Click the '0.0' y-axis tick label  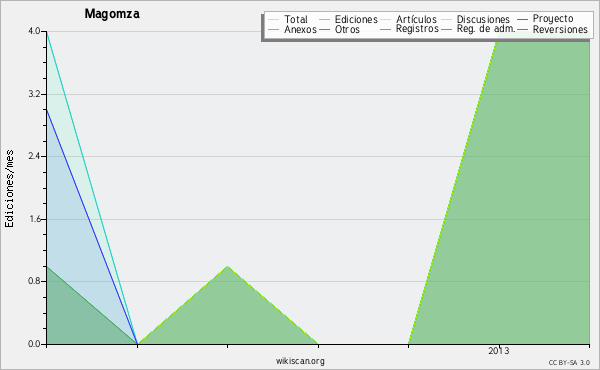[x=34, y=344]
